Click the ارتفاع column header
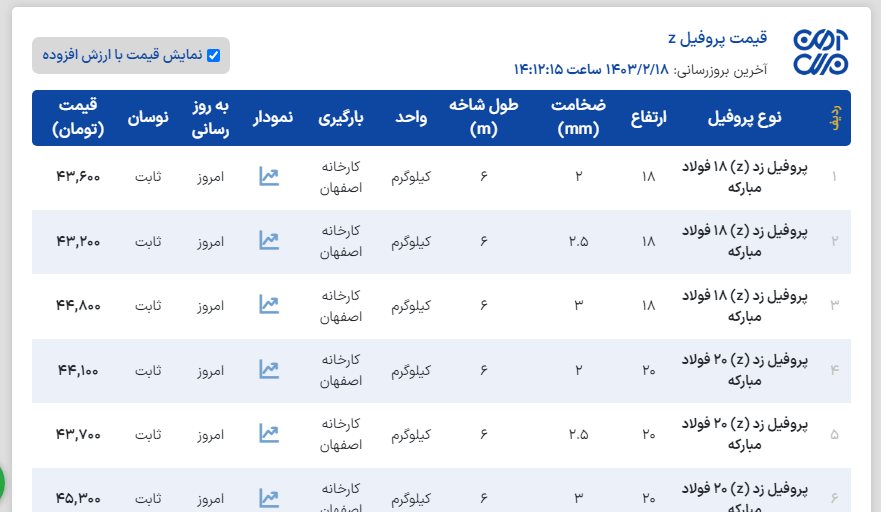The height and width of the screenshot is (512, 881). 649,118
